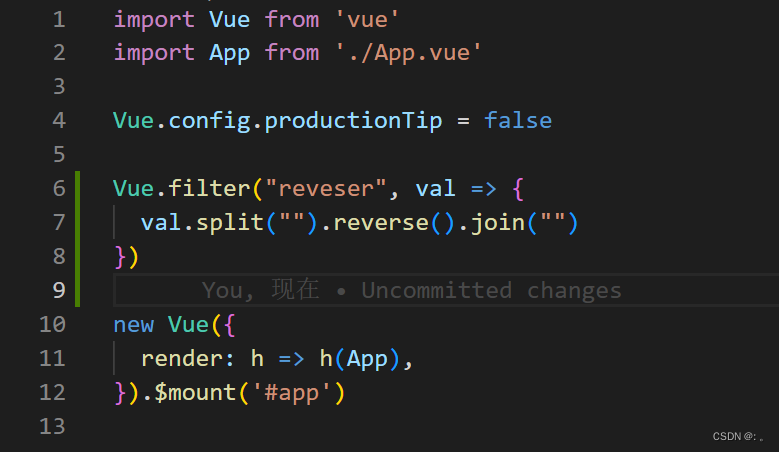The height and width of the screenshot is (452, 779).
Task: Click the '#app' selector string
Action: [292, 392]
